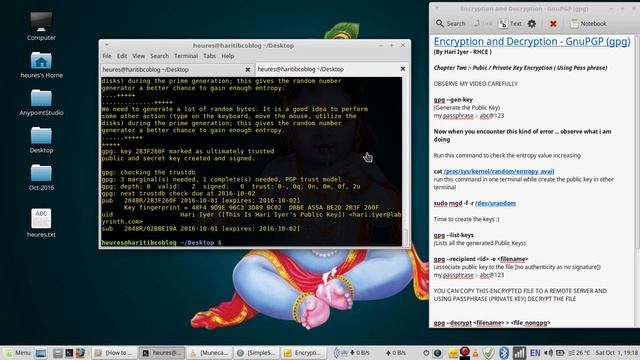Click the 'gpg --decrypt' command line in note
Viewport: 640px width, 360px height.
click(x=492, y=323)
